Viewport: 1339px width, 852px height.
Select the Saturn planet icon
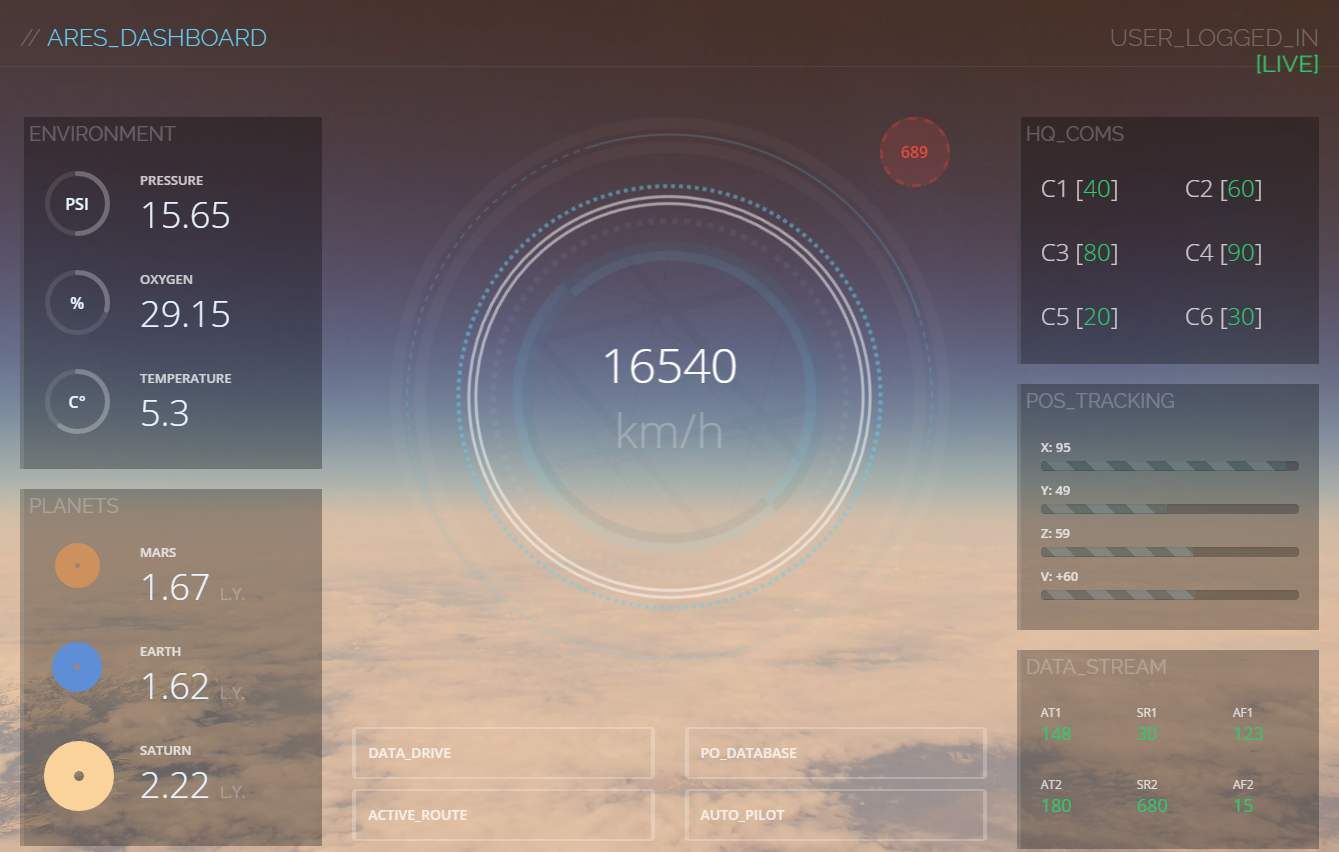point(79,776)
